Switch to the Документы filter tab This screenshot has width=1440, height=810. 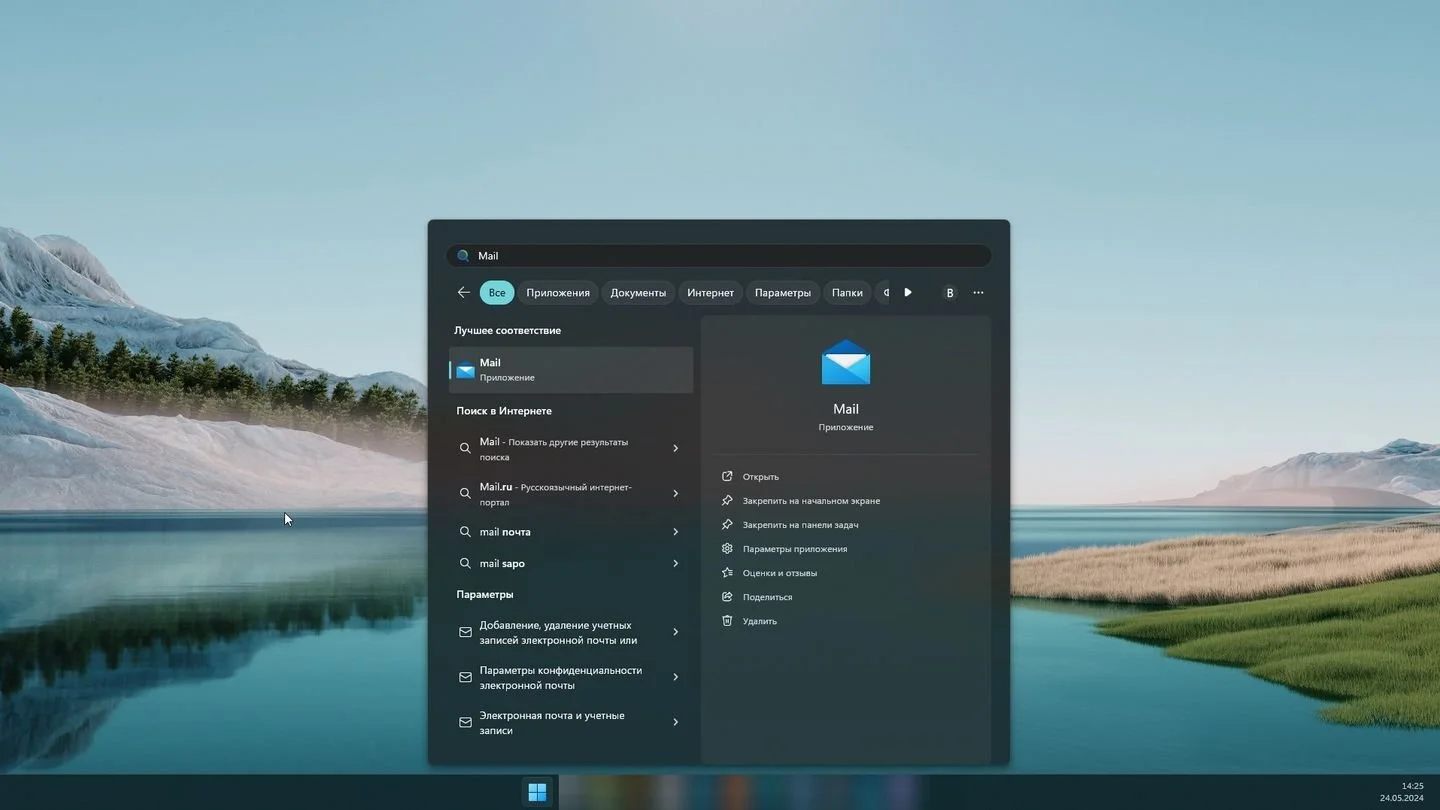638,293
